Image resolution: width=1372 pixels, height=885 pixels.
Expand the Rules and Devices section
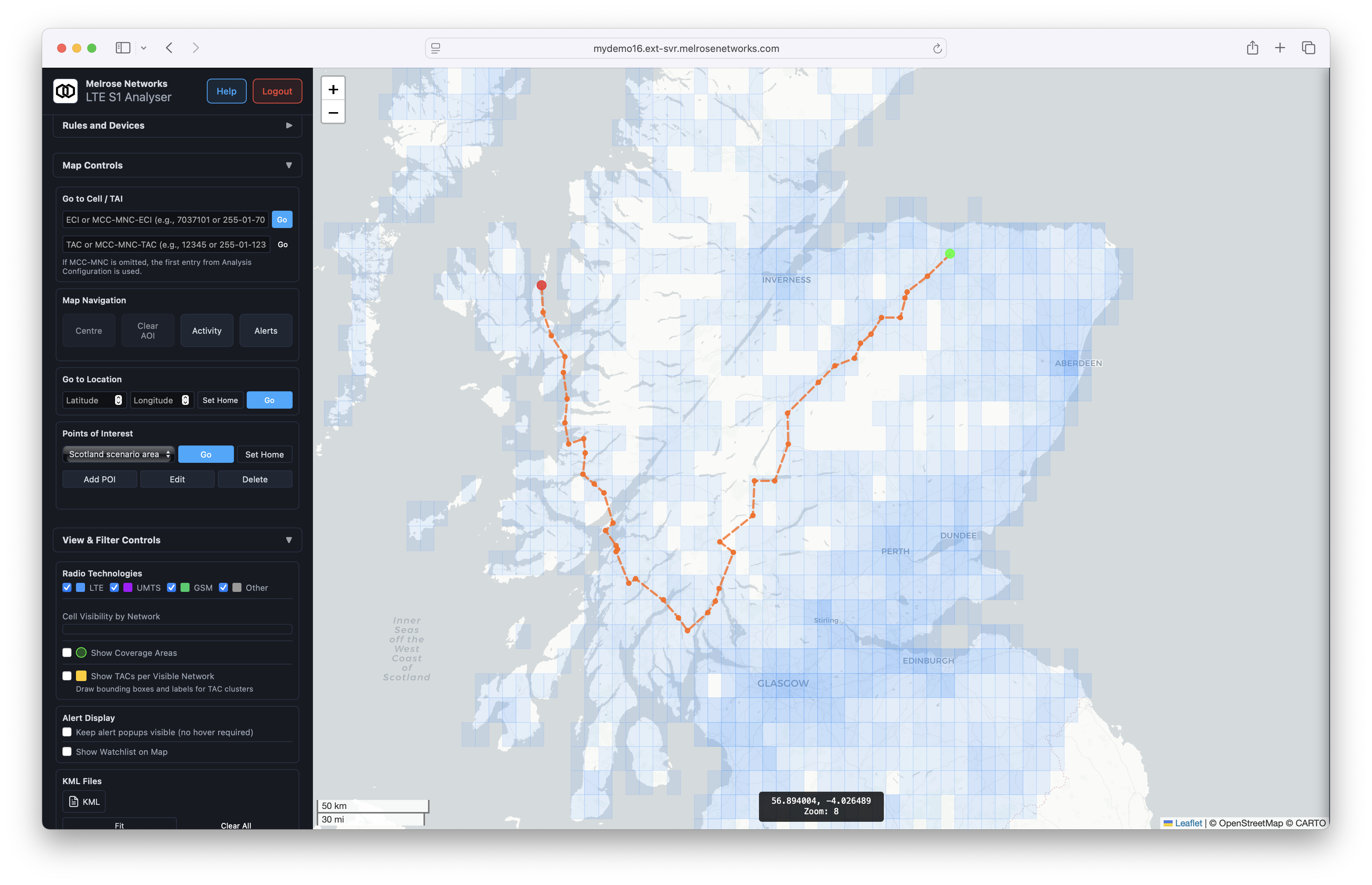(177, 125)
